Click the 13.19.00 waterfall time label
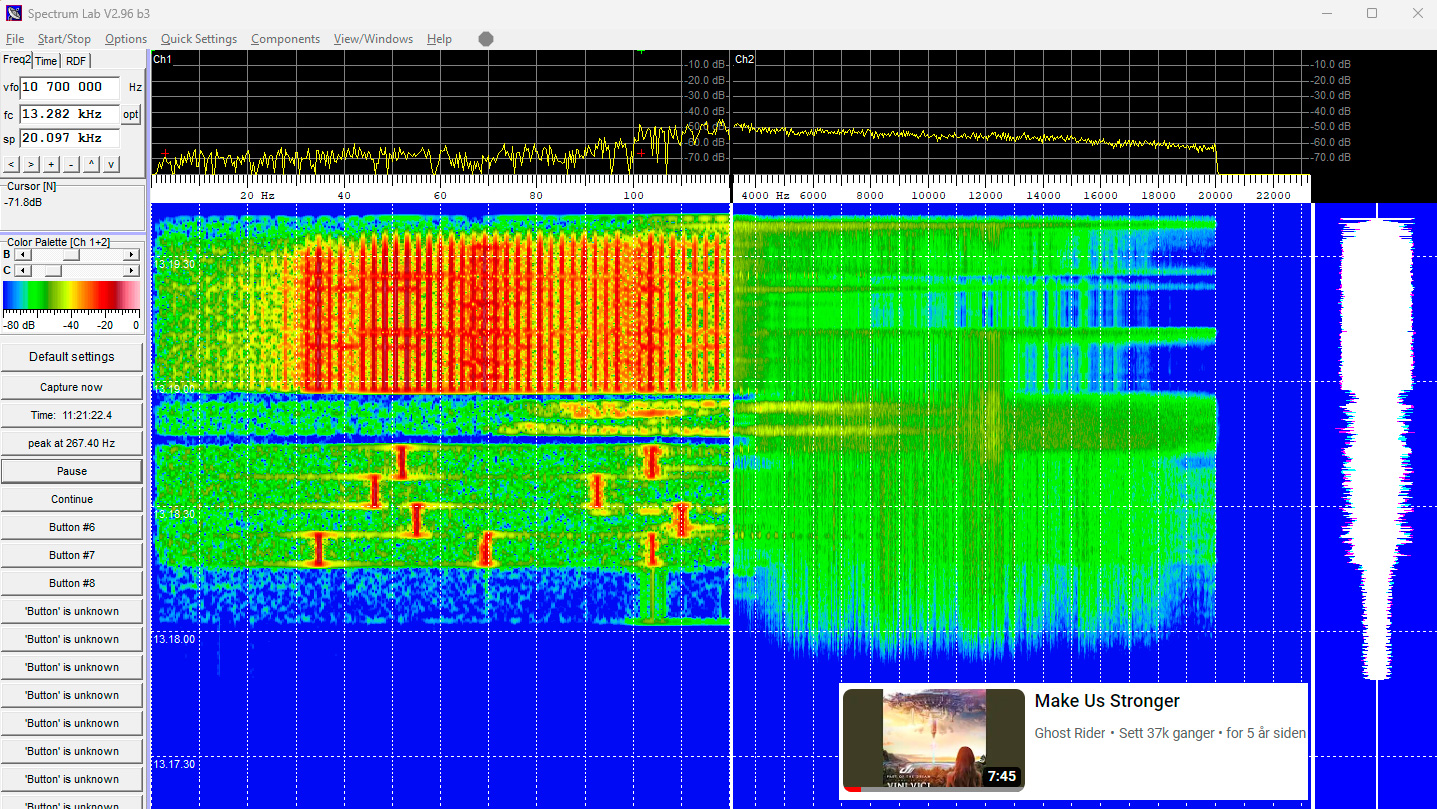The width and height of the screenshot is (1437, 809). pos(173,388)
